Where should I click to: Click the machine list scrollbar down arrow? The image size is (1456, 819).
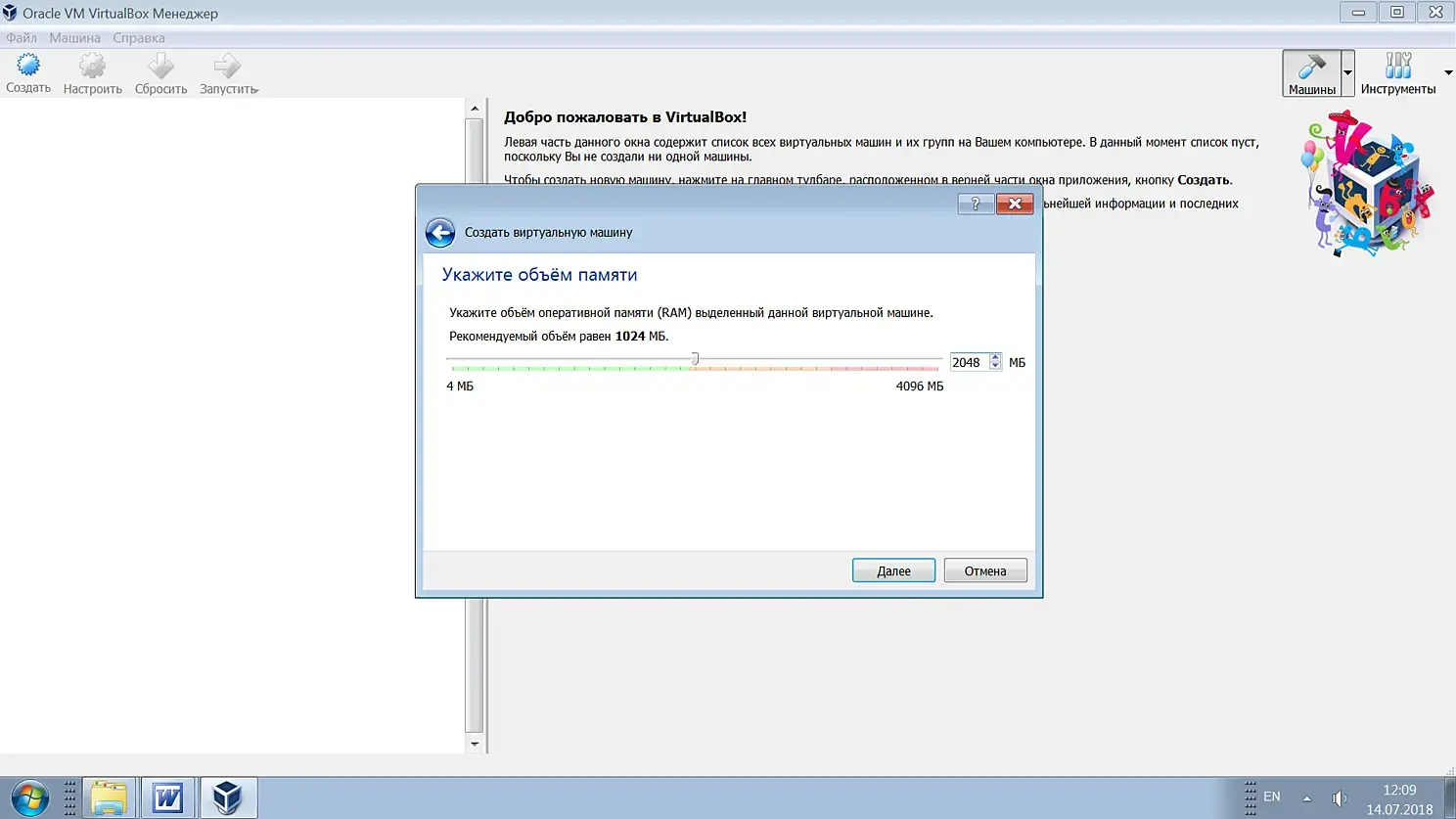tap(475, 744)
